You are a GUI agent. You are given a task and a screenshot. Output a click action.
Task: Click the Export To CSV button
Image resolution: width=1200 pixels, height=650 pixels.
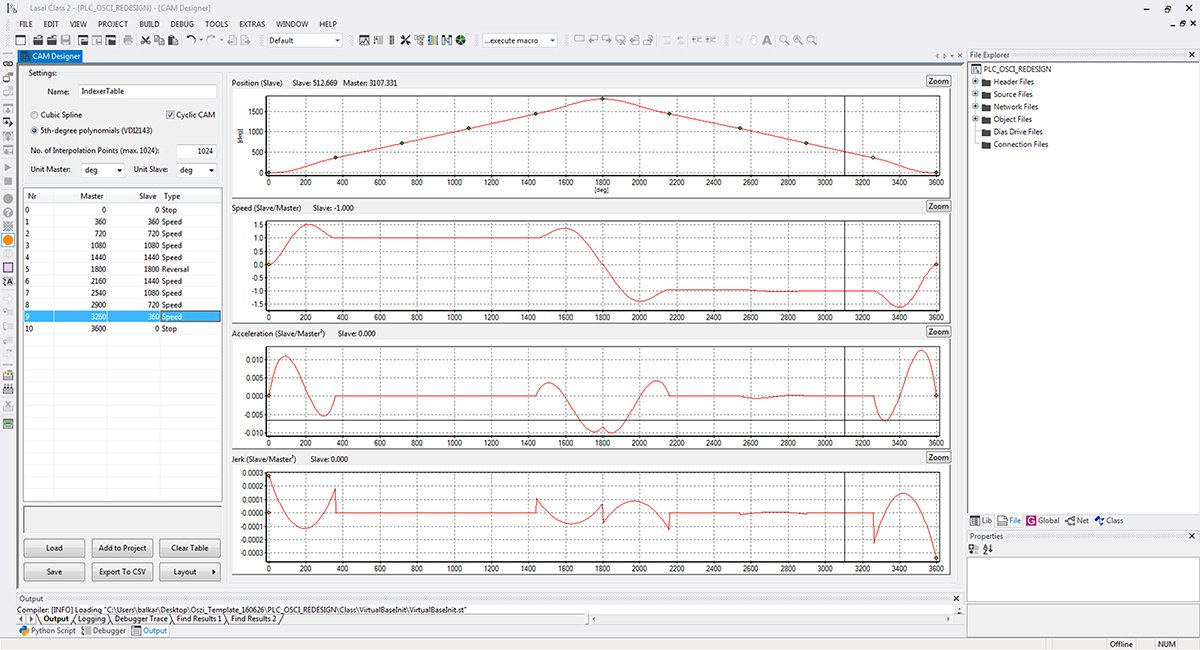122,572
